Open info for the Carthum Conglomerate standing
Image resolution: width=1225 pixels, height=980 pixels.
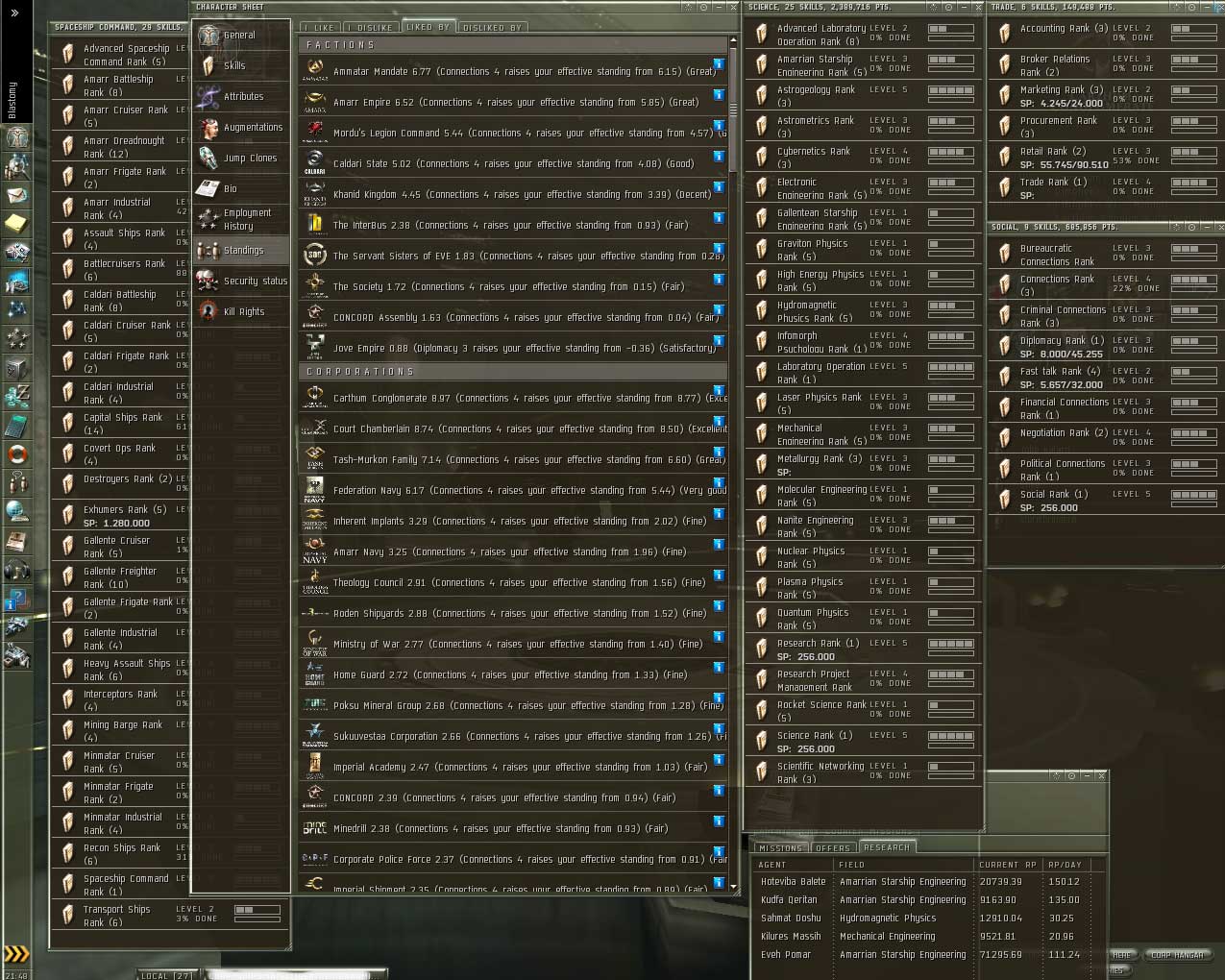coord(718,391)
